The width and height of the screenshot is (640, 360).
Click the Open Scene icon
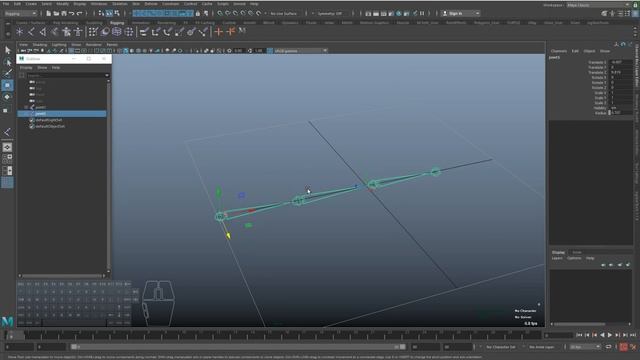pyautogui.click(x=56, y=13)
